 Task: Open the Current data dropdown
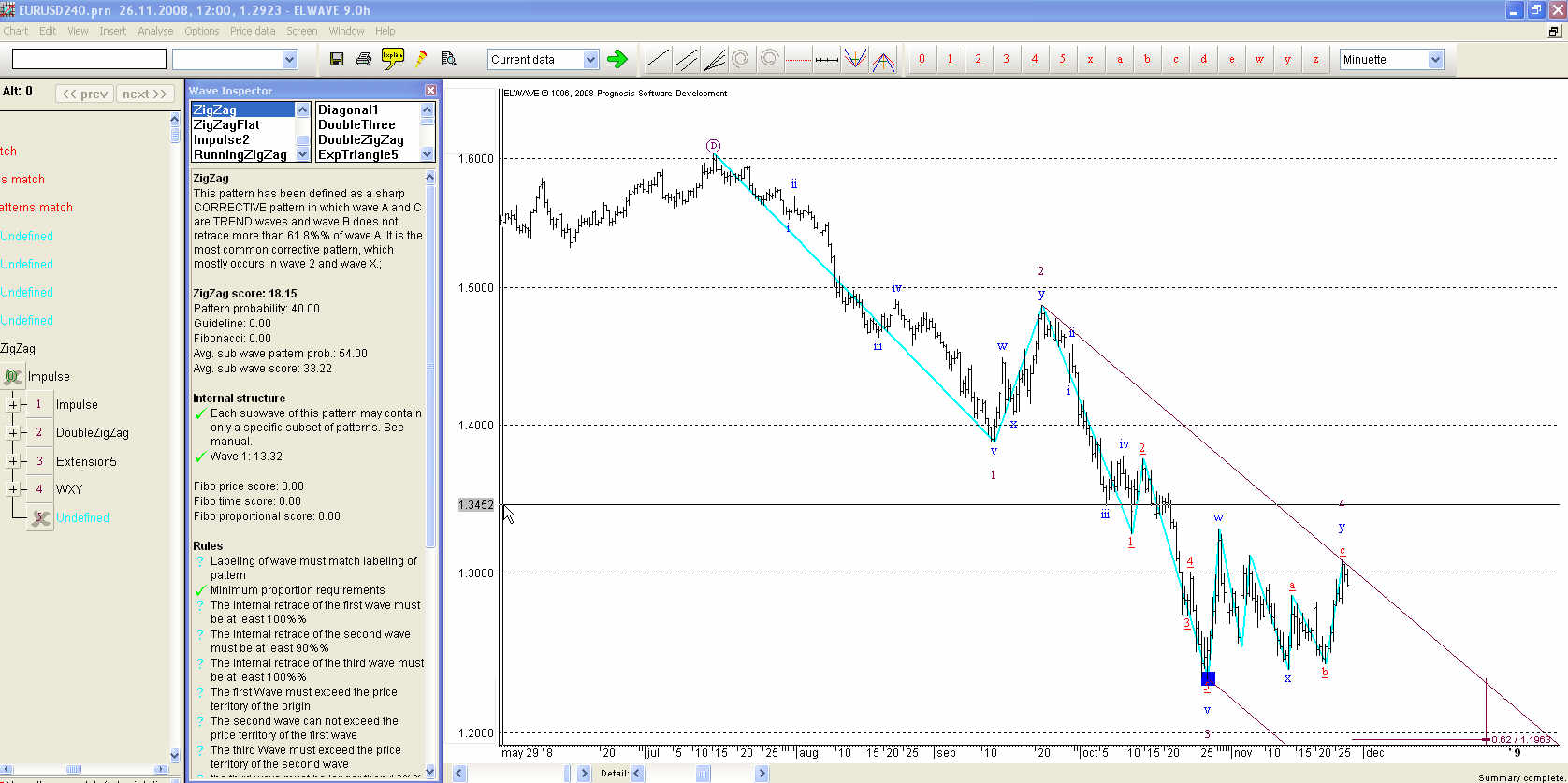(x=590, y=60)
